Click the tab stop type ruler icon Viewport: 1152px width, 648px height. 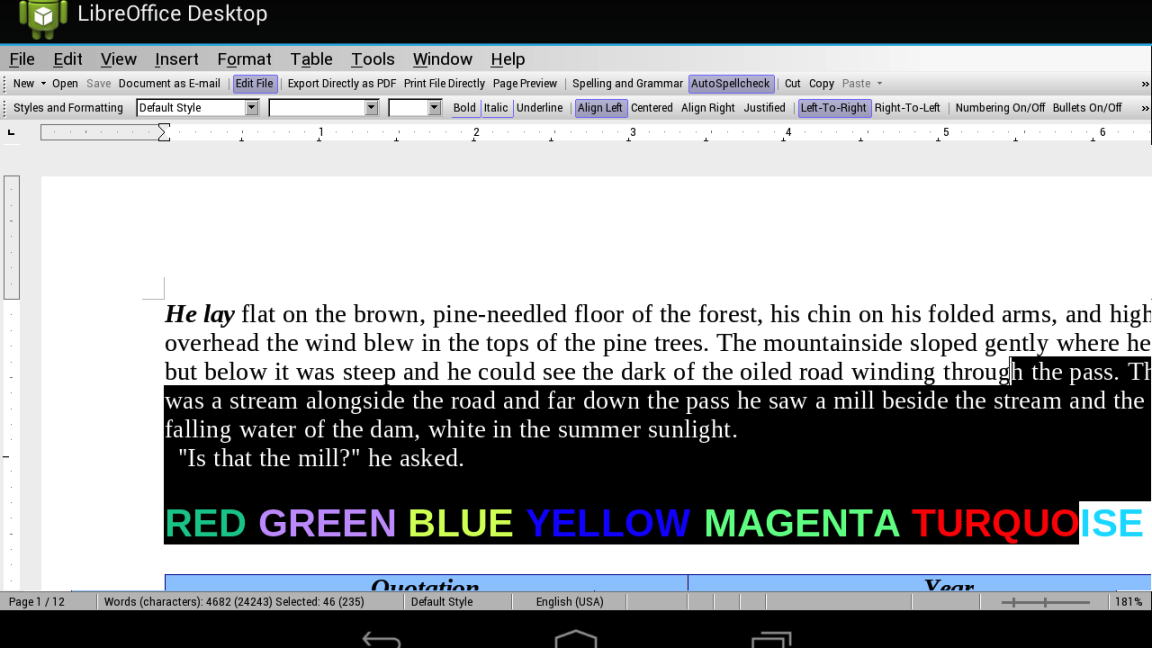(12, 132)
